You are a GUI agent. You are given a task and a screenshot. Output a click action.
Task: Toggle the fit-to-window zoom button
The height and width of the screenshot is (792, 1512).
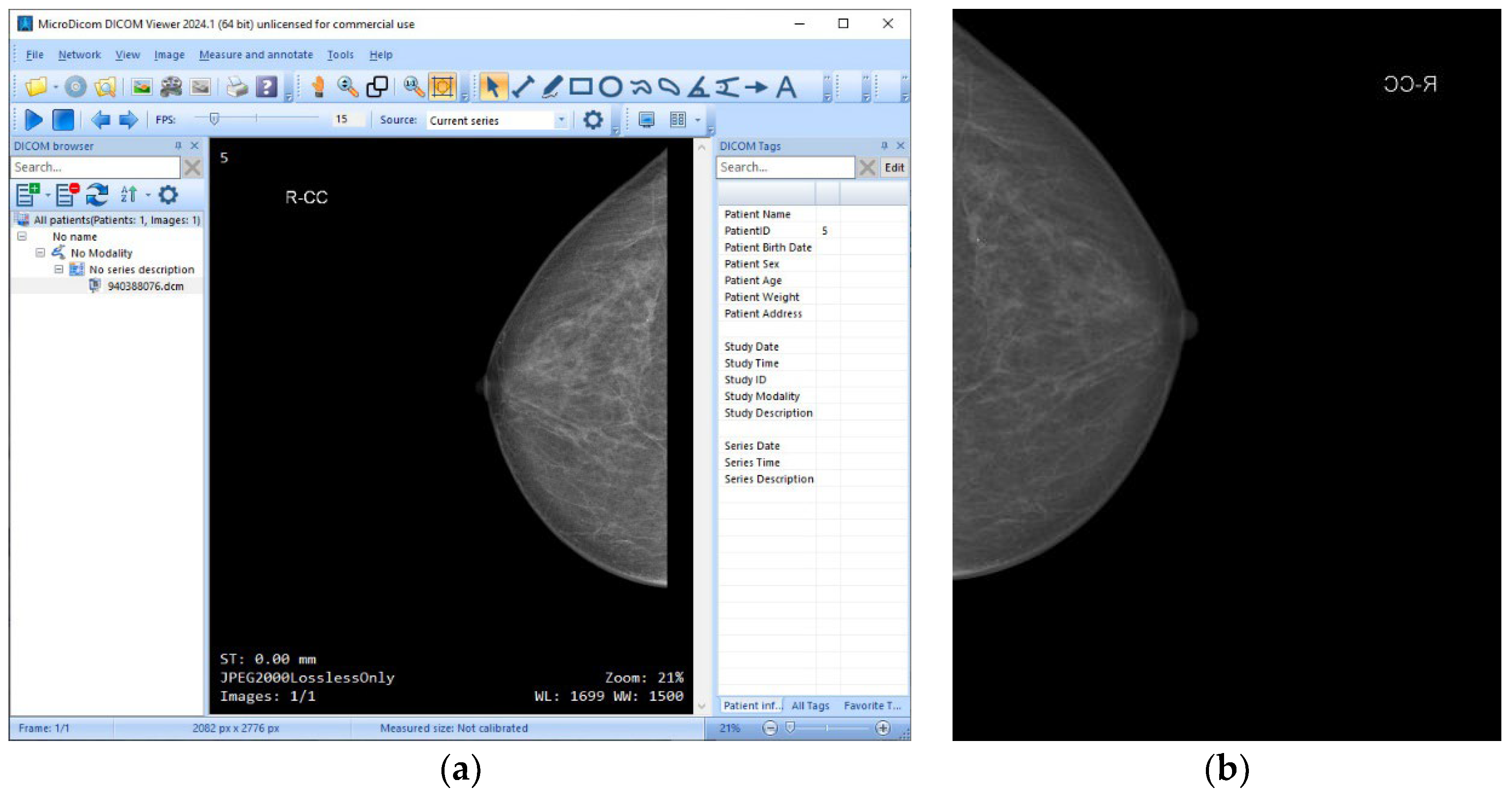point(443,87)
